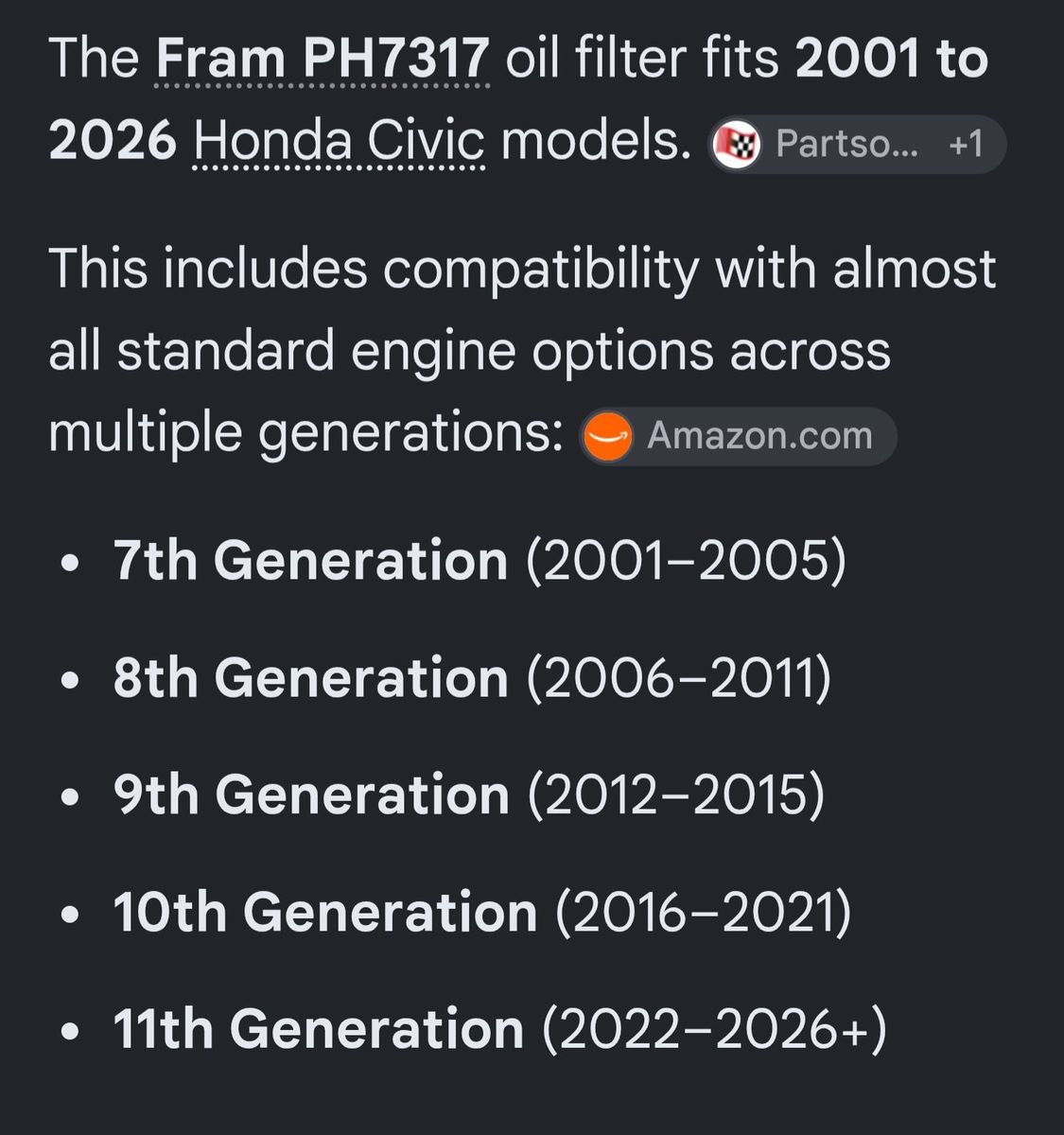Open the Fram PH7317 underlined link
The height and width of the screenshot is (1135, 1064).
point(323,59)
